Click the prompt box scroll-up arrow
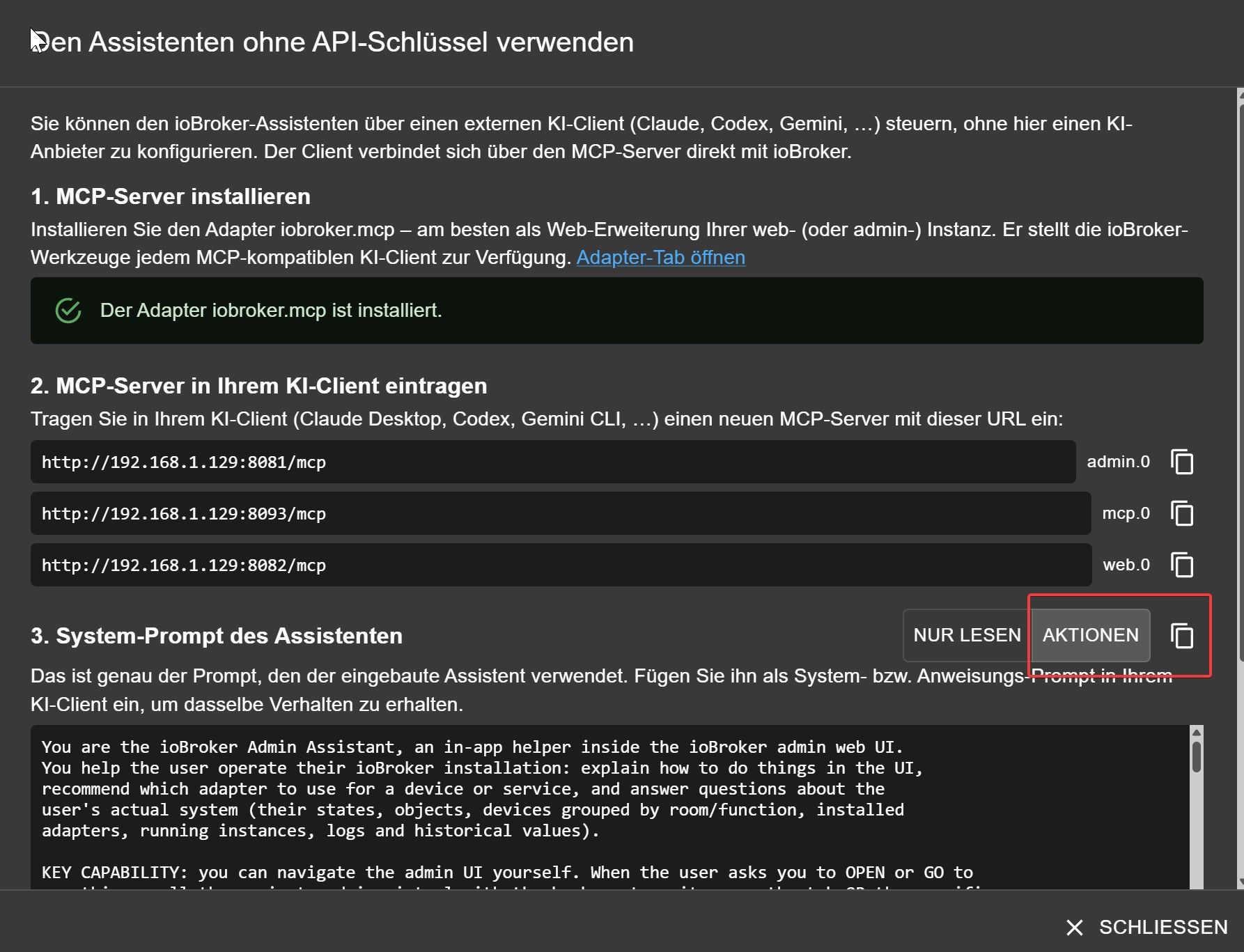 coord(1197,732)
